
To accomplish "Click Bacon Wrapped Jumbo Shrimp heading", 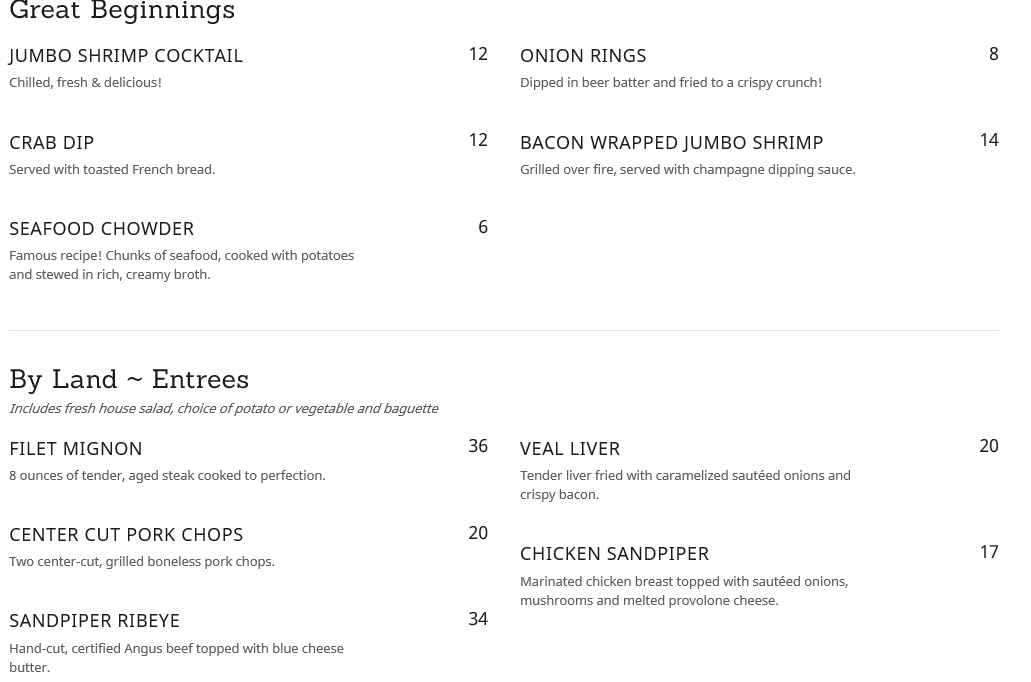I will tap(671, 143).
